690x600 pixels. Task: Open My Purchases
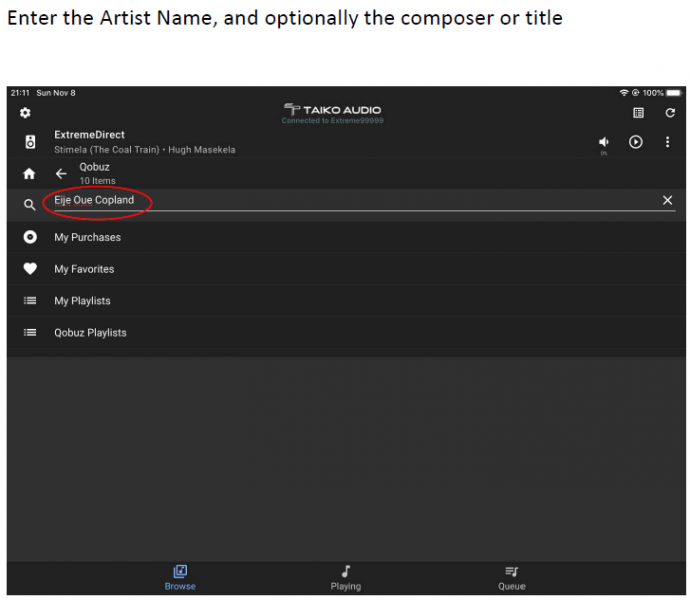tap(346, 237)
